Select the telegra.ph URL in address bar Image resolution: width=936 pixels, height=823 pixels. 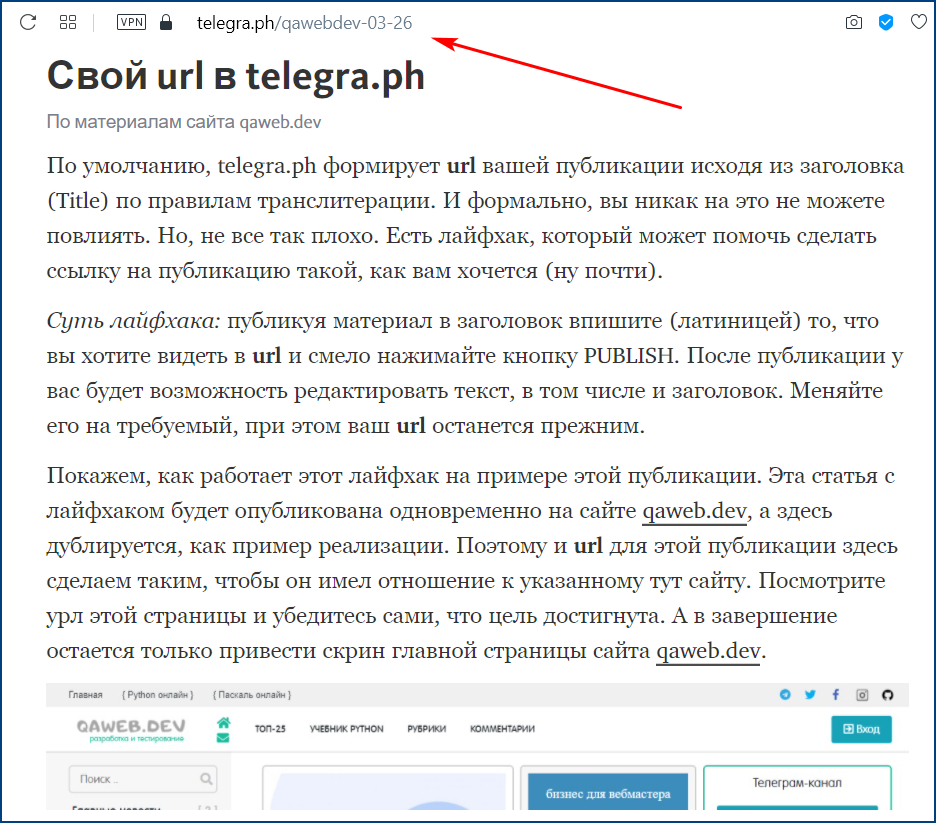coord(304,23)
